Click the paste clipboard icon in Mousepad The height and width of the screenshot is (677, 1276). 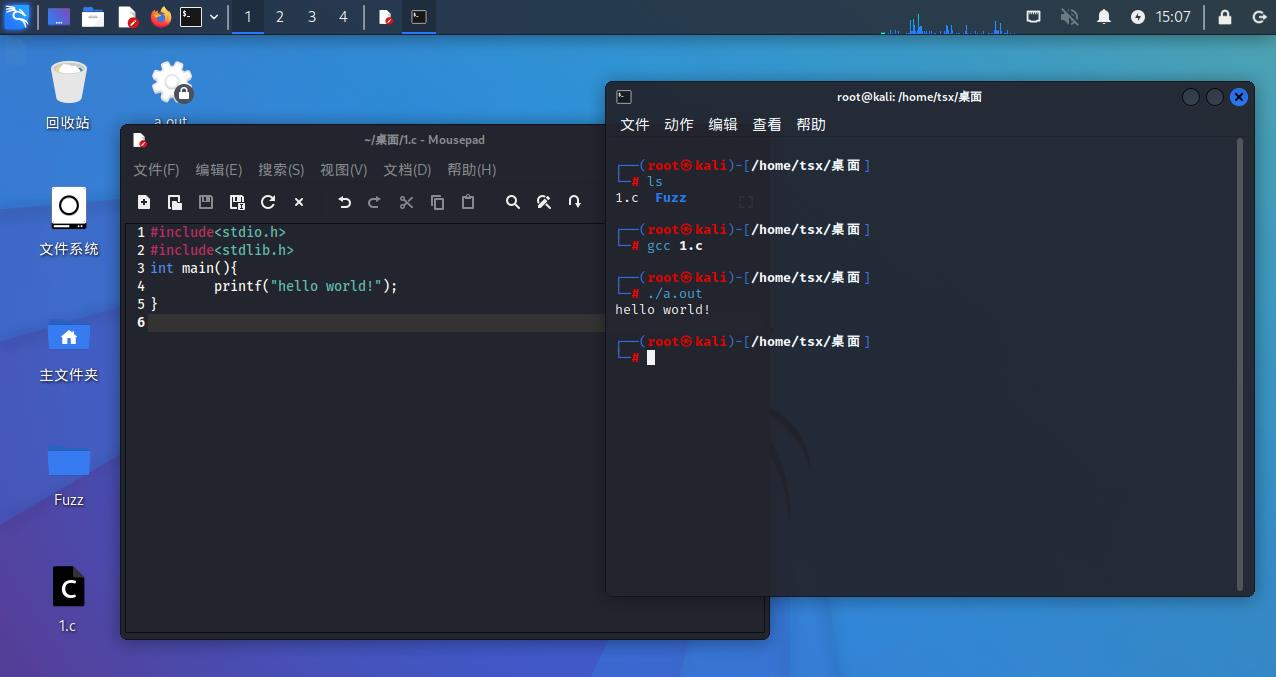(x=468, y=202)
